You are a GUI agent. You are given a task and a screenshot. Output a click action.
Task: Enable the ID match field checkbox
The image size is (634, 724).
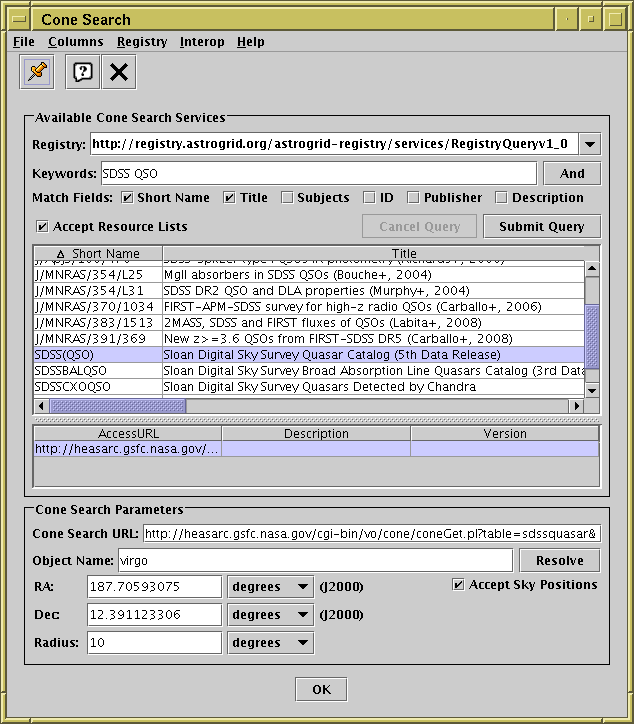coord(369,198)
